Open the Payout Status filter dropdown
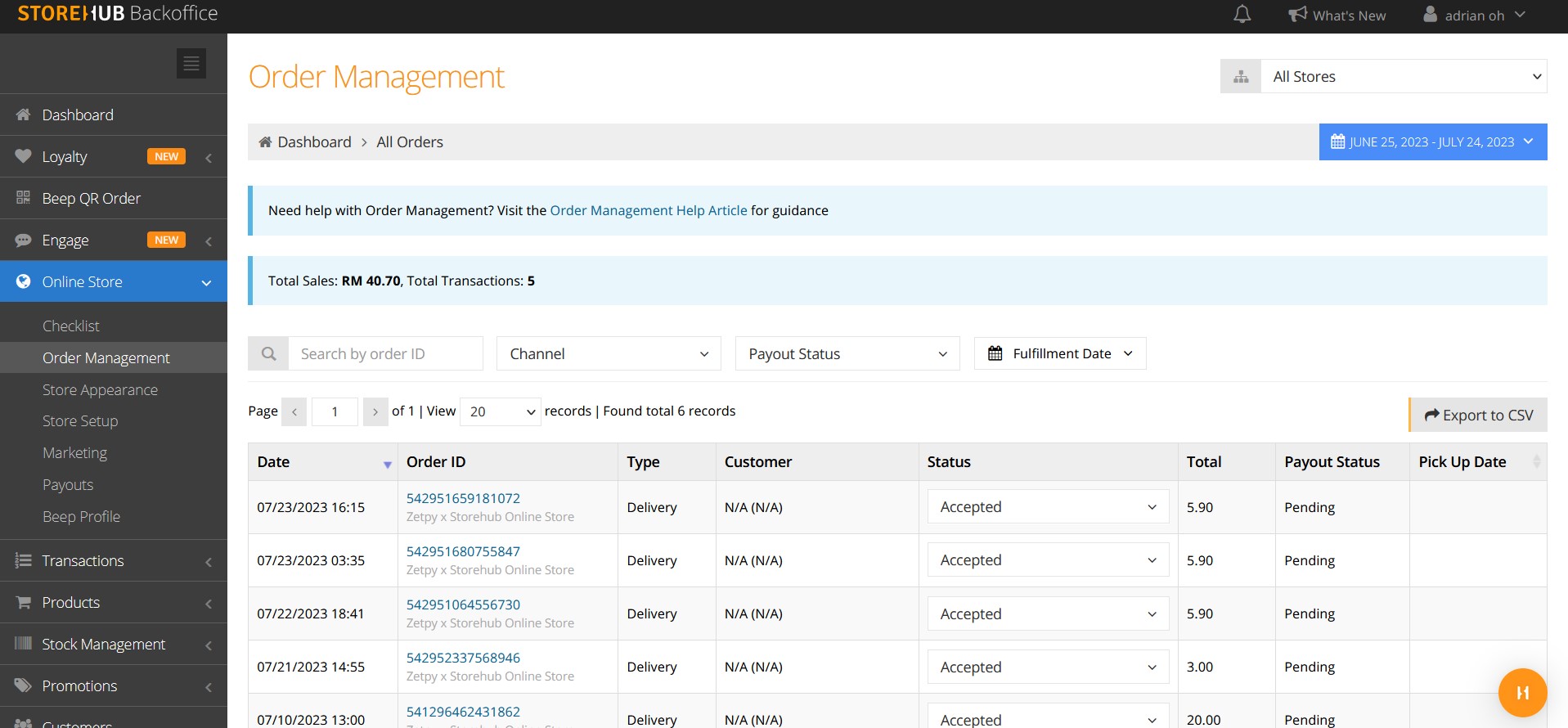Image resolution: width=1568 pixels, height=728 pixels. coord(847,353)
